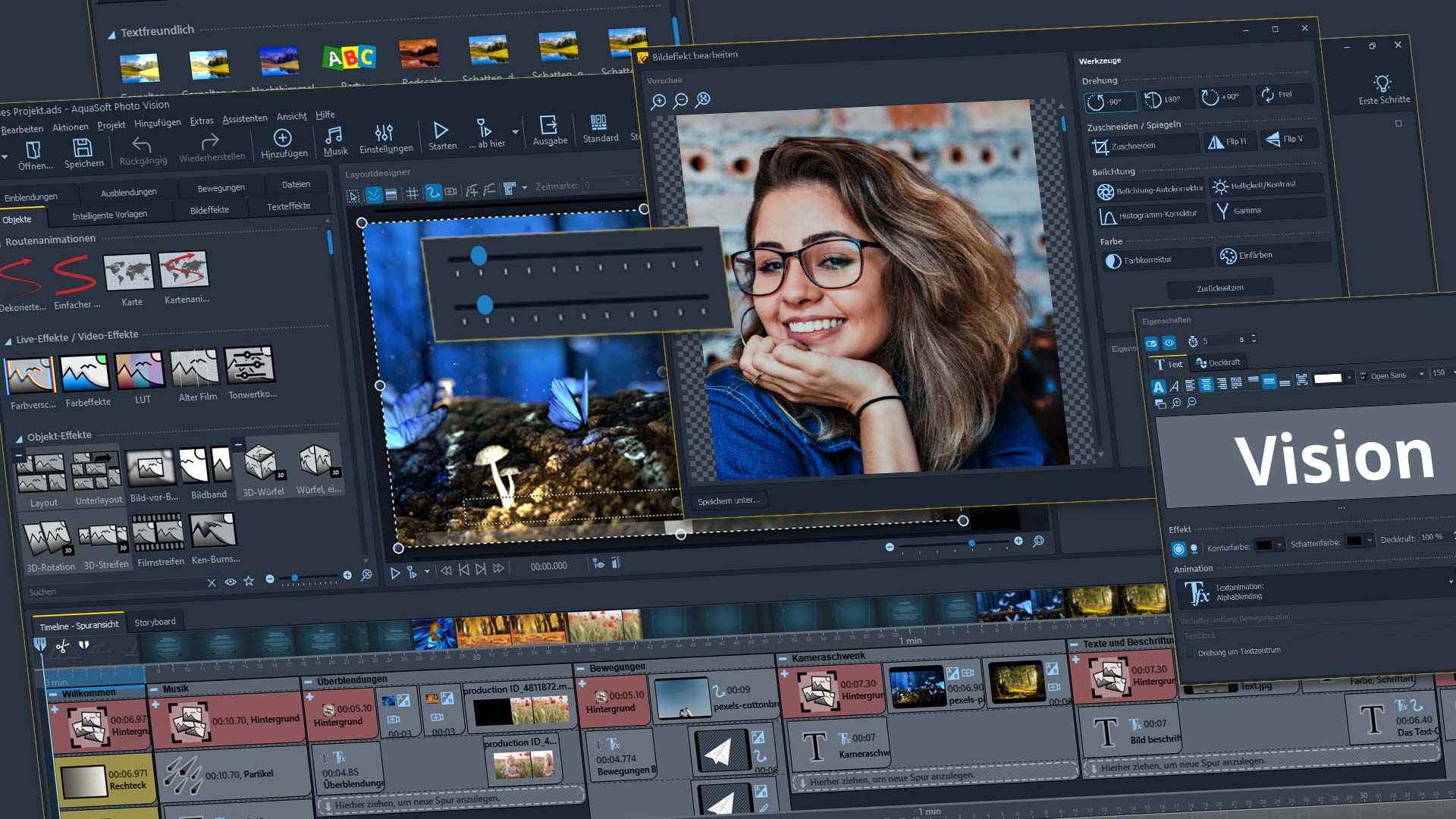Screen dimensions: 1456x819
Task: Click the Erste Schritte lightbulb icon
Action: click(1382, 83)
